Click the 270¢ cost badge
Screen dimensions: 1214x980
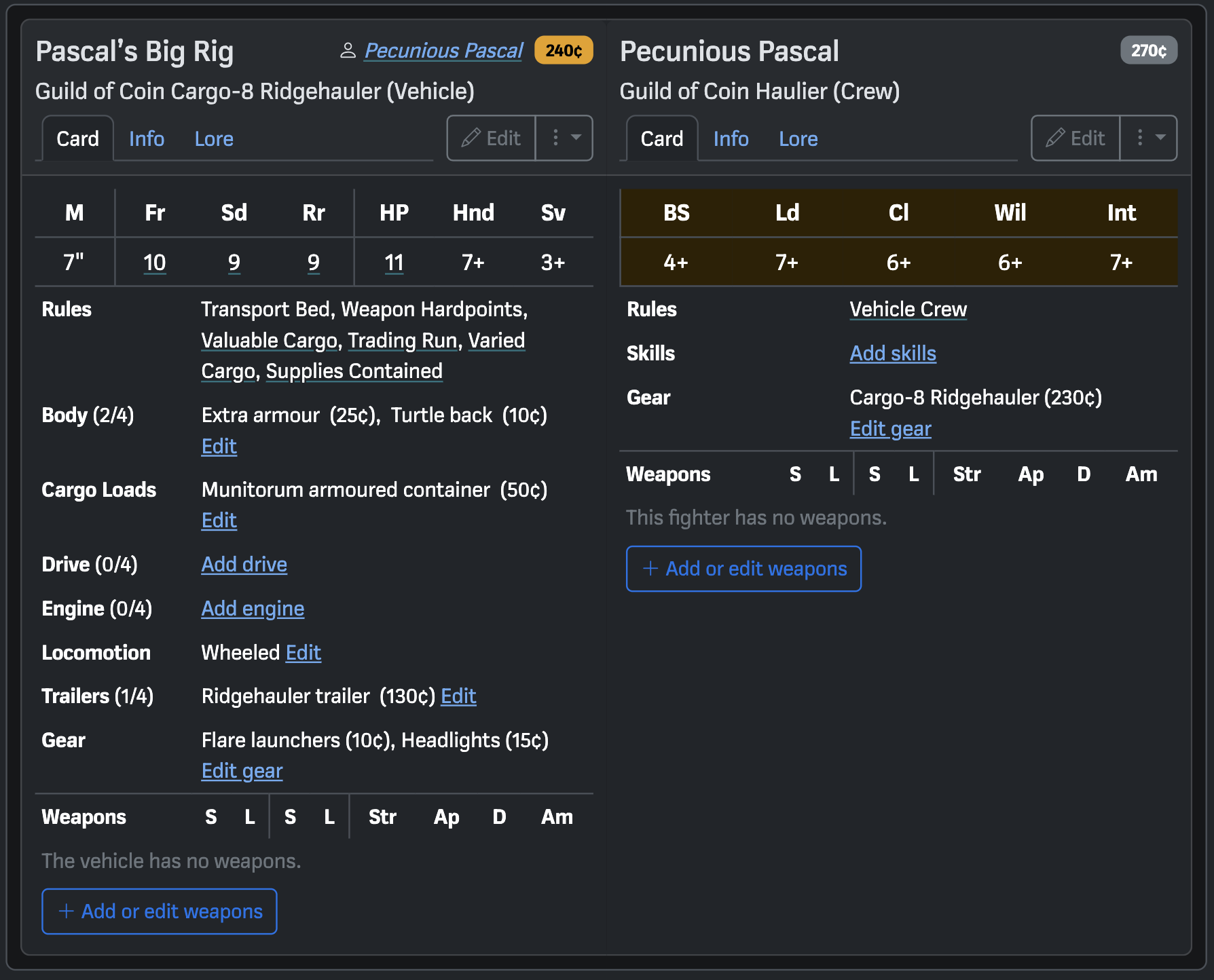1149,51
